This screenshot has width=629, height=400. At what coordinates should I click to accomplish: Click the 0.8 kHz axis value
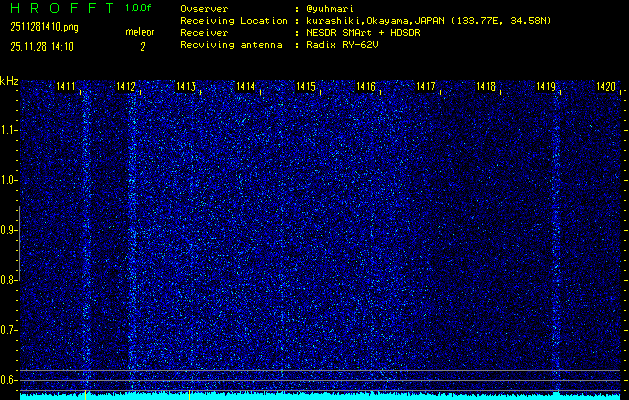pos(8,280)
